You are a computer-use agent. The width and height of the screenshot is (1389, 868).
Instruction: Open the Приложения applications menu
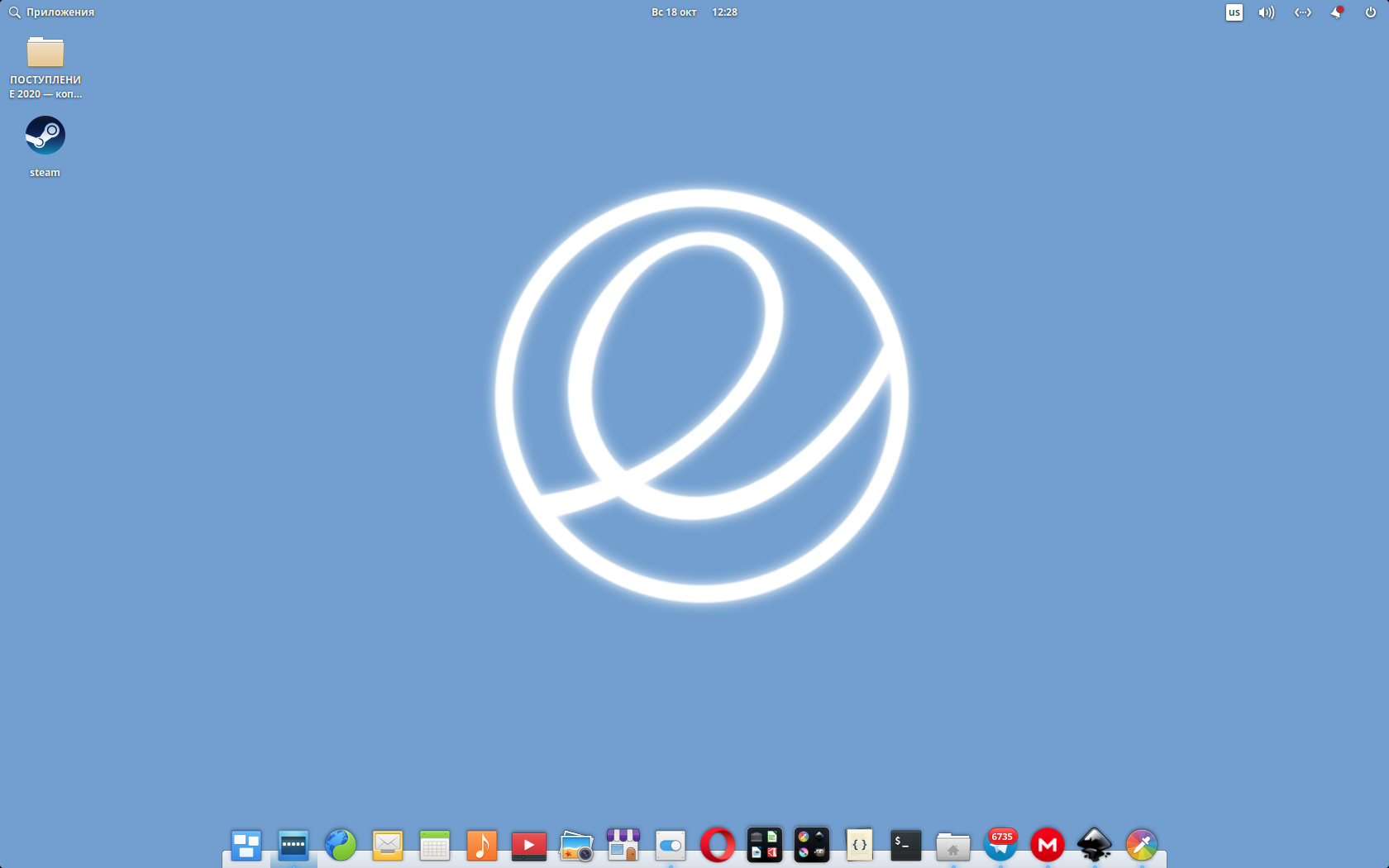[x=51, y=12]
